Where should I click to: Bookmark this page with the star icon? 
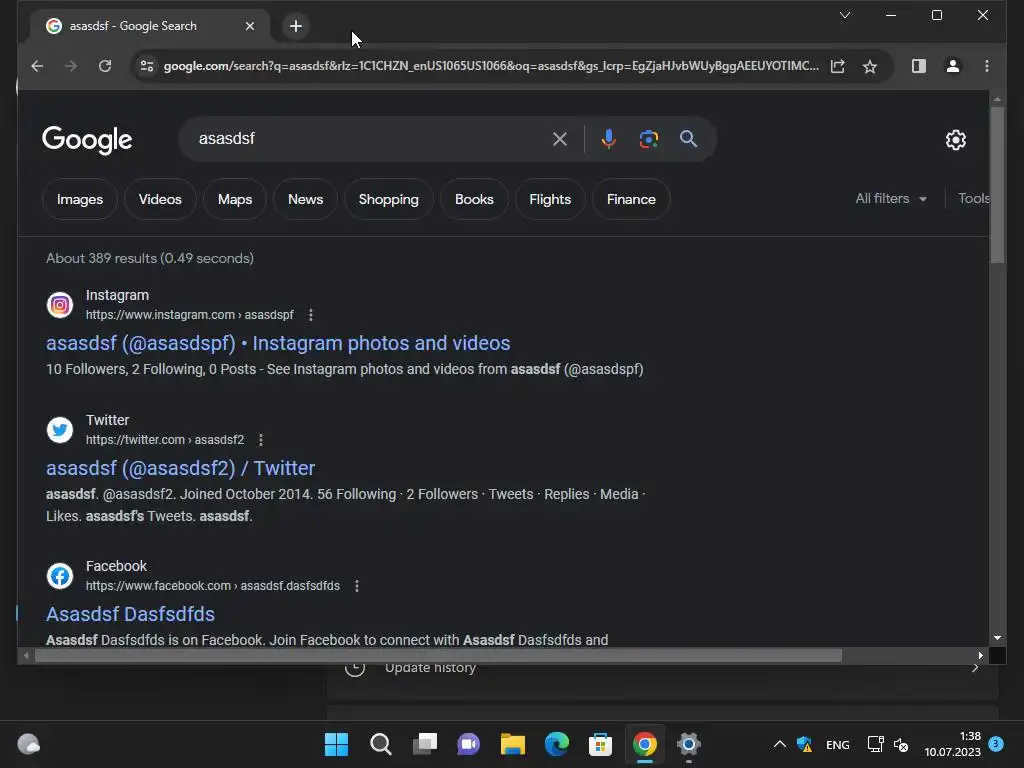point(869,66)
